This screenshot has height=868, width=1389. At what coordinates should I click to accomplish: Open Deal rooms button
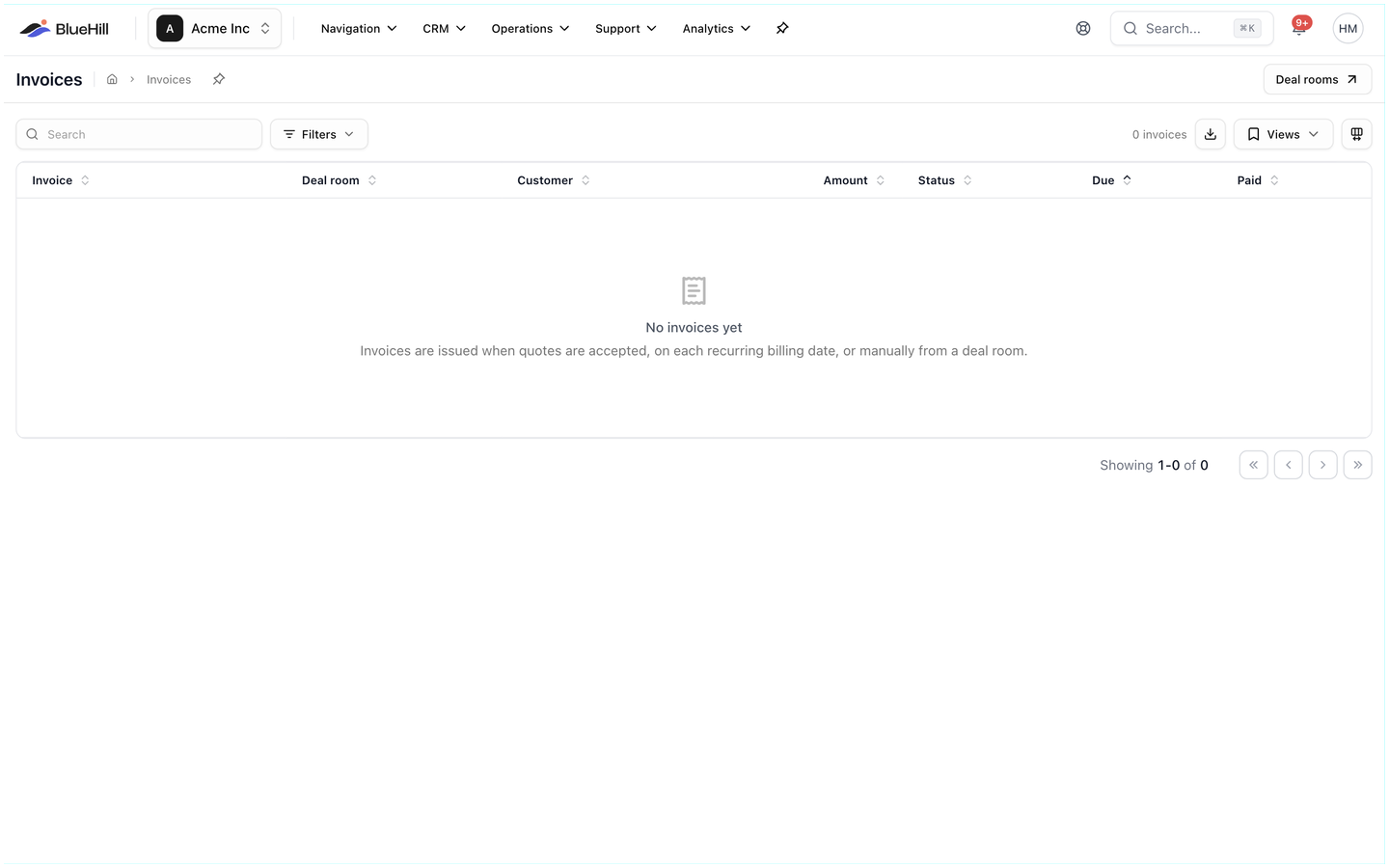point(1317,79)
